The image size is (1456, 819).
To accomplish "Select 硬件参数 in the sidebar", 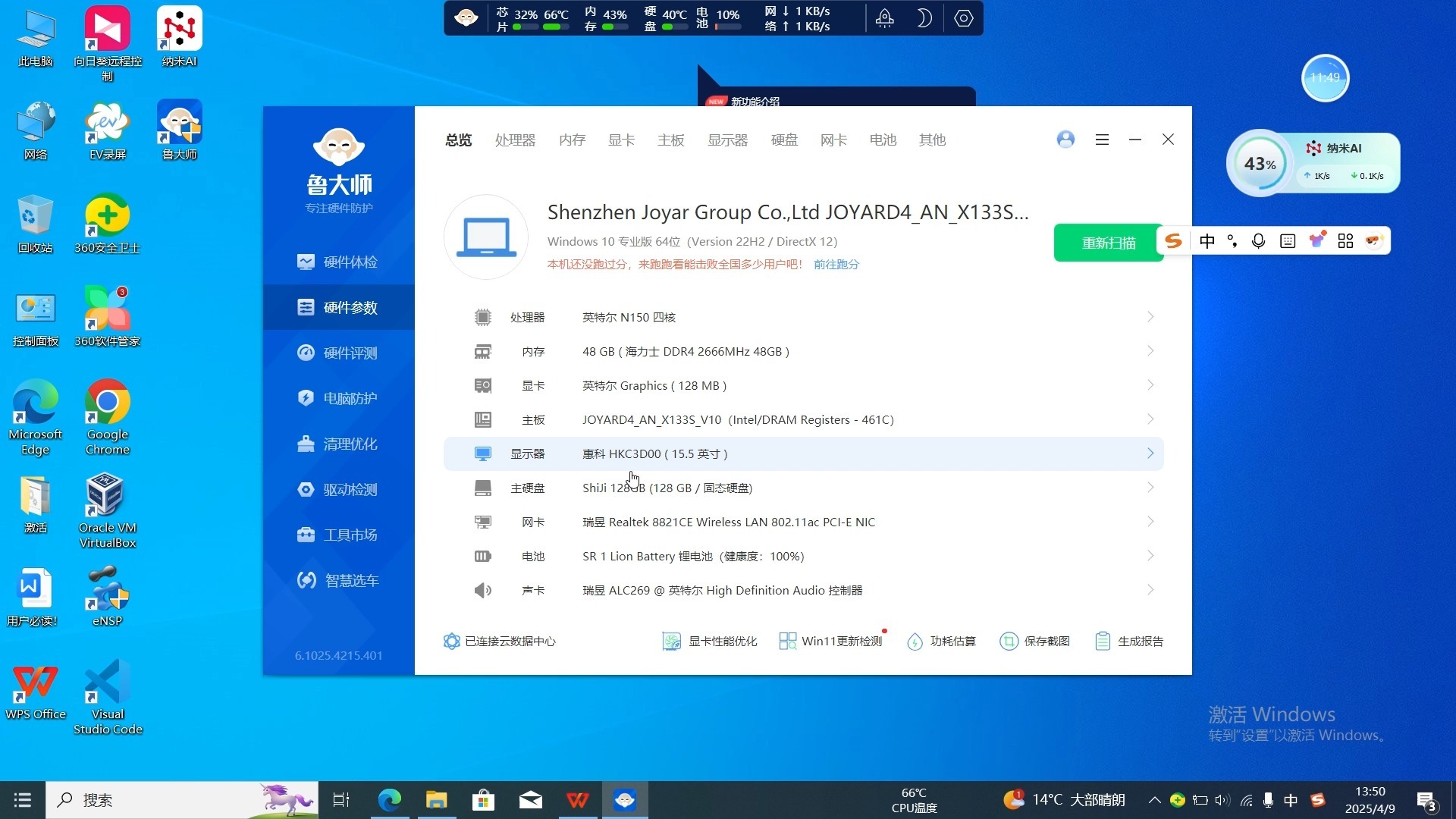I will 338,307.
